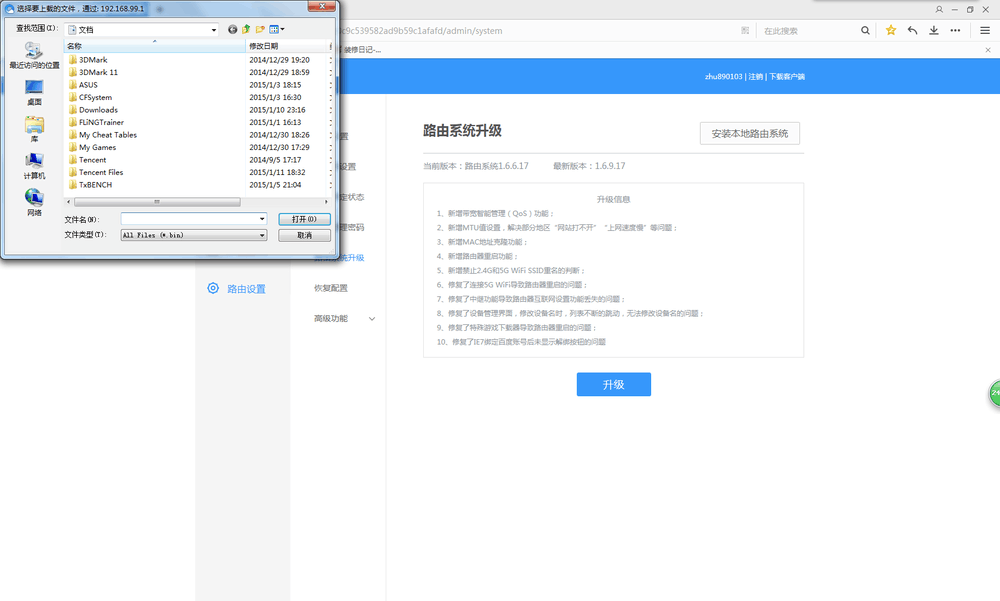Close the file upload dialog
The width and height of the screenshot is (1000, 601).
click(321, 6)
